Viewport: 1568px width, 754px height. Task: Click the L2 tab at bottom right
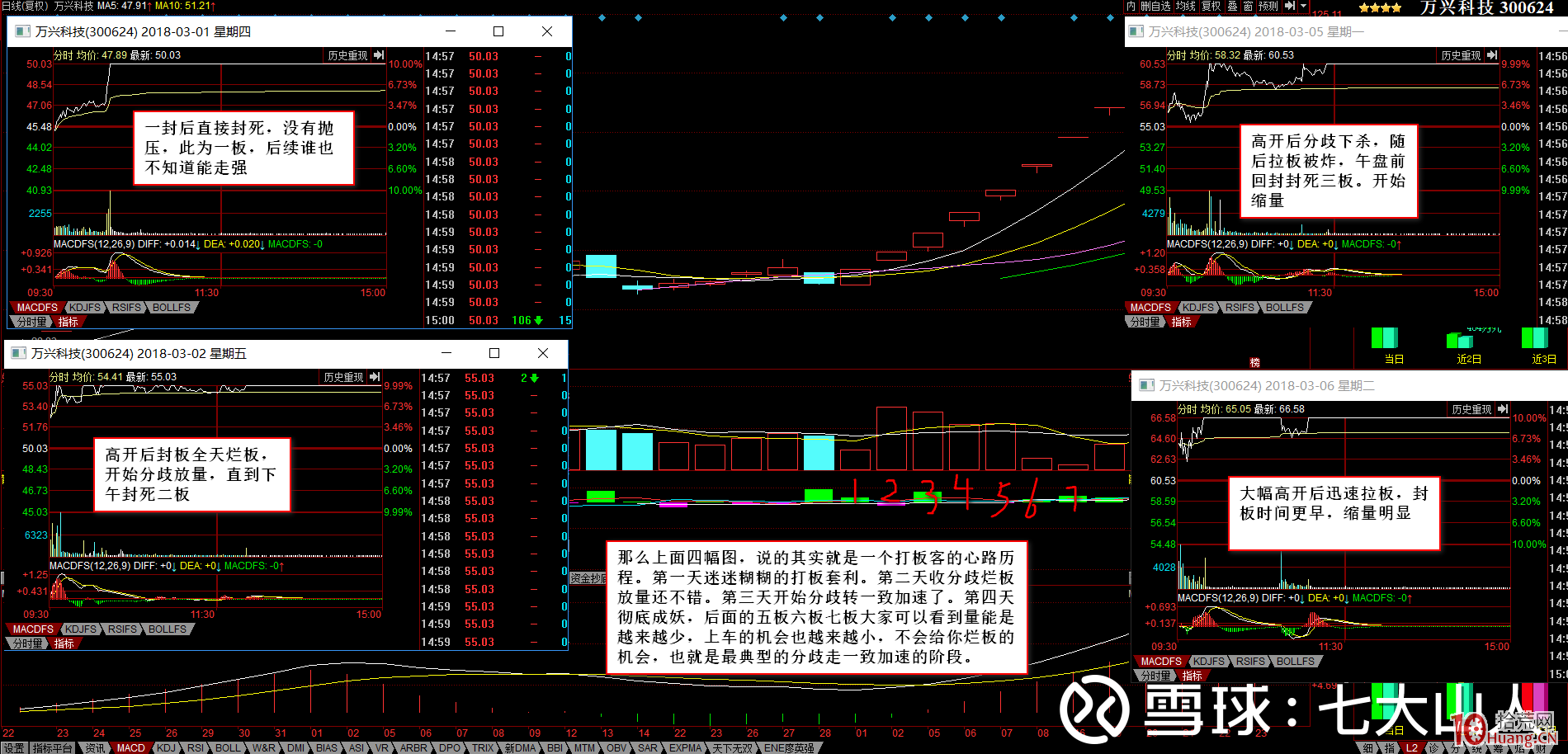1412,748
